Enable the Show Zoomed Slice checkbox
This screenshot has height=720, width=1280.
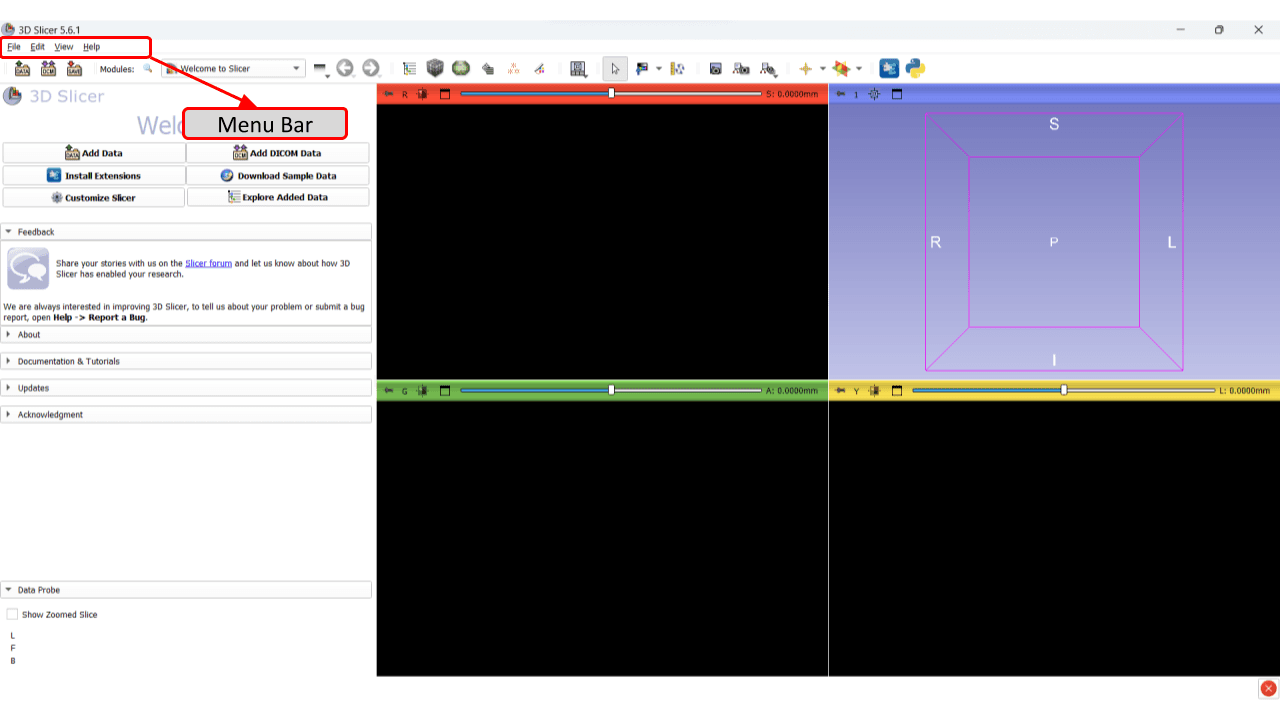click(12, 614)
